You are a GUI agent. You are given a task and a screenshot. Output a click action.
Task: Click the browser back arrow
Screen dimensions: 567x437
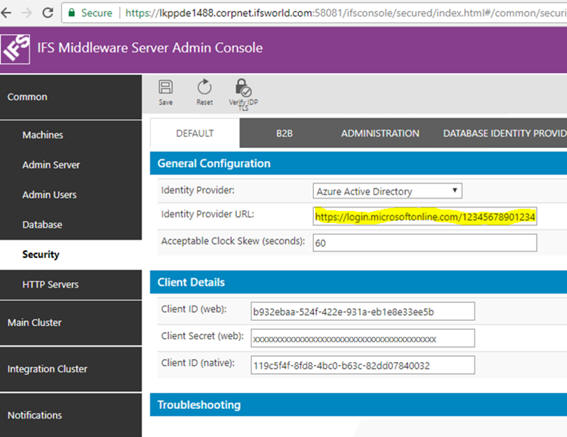[x=6, y=13]
